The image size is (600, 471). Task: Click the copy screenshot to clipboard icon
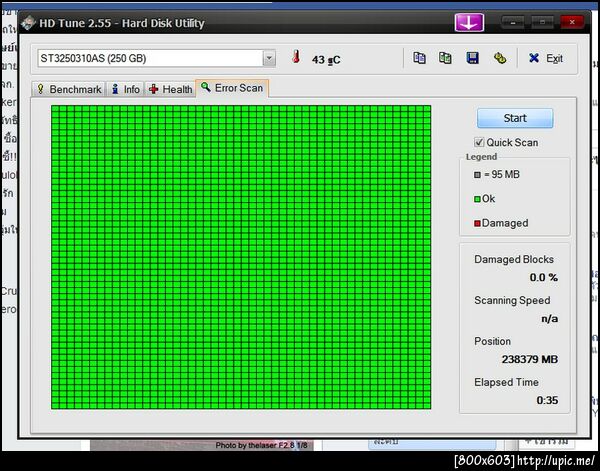coord(445,58)
